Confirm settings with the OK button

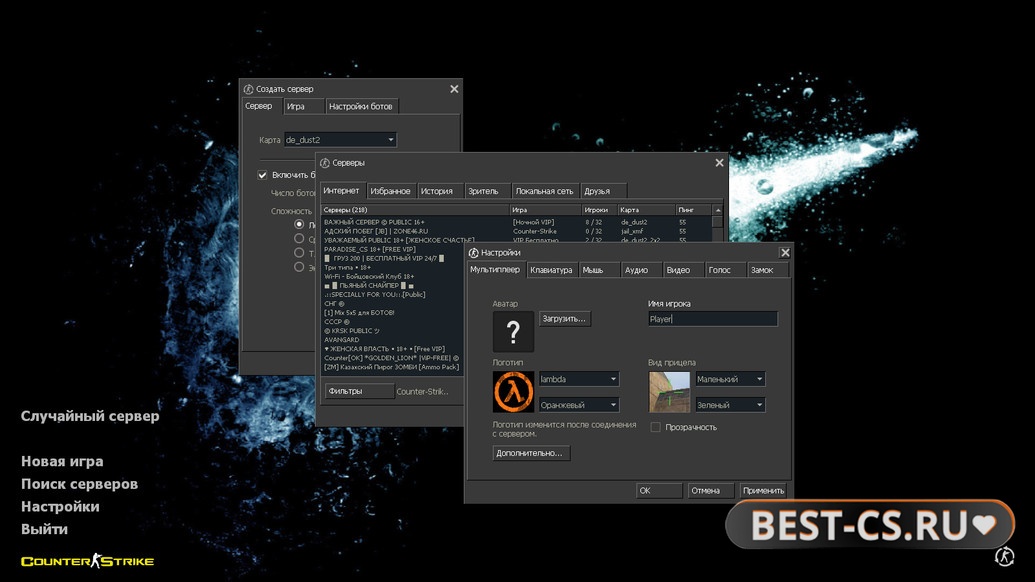(659, 490)
